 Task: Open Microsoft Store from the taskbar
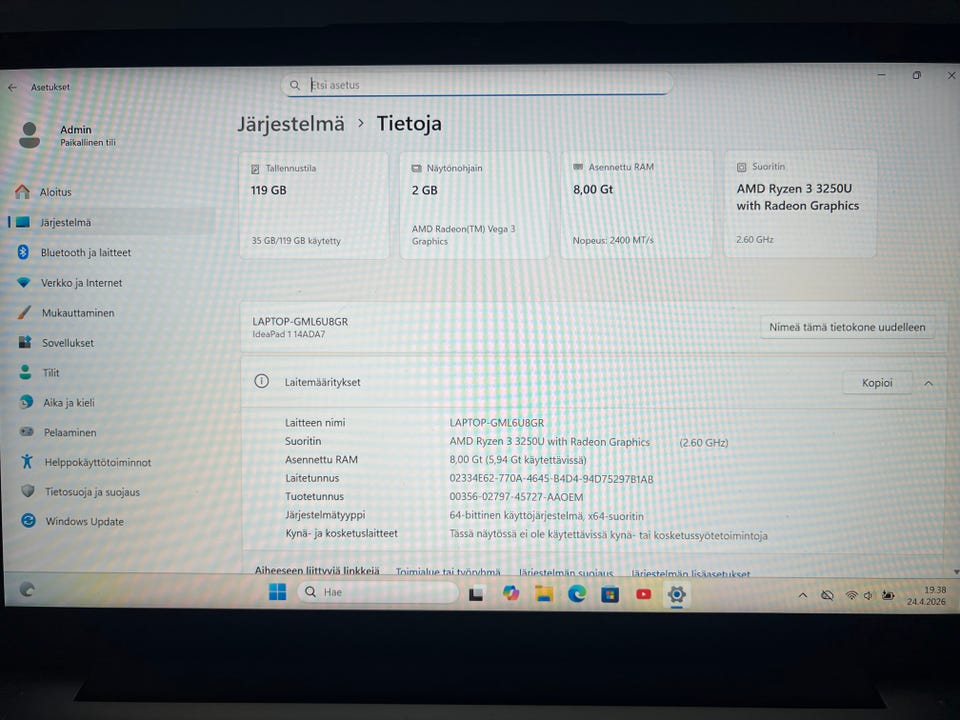point(610,594)
